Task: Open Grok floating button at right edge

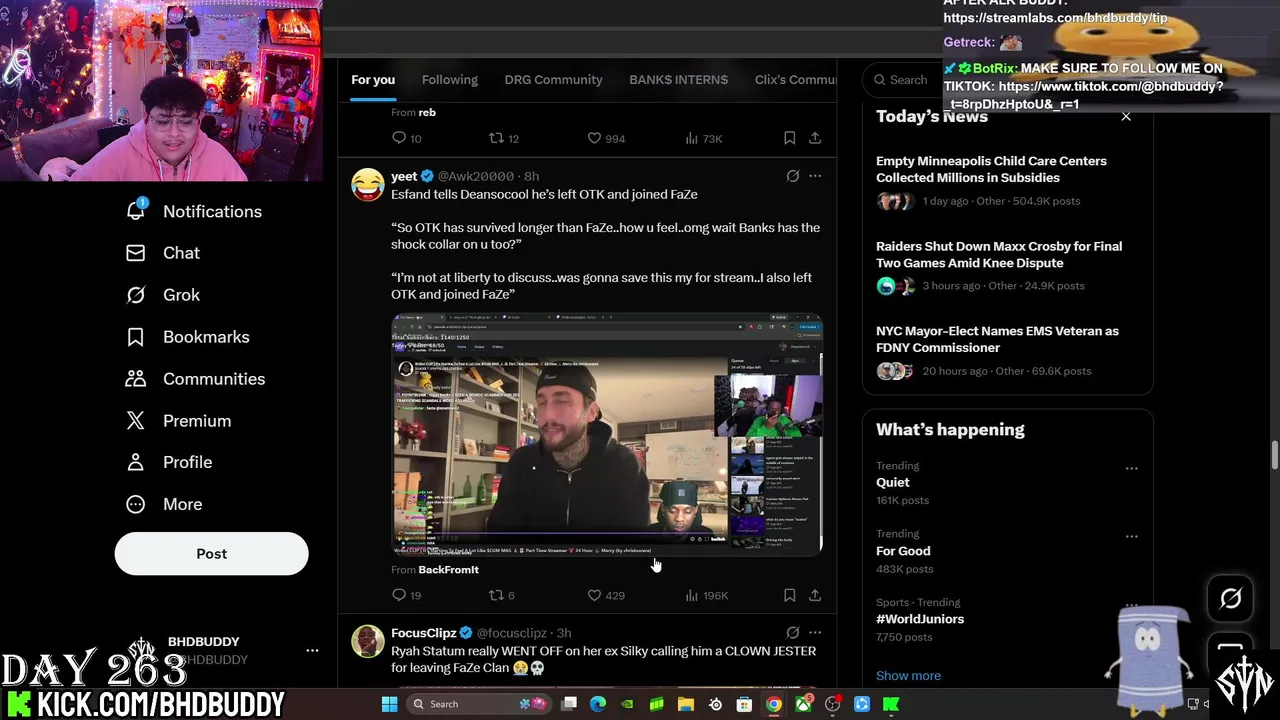Action: coord(1230,598)
